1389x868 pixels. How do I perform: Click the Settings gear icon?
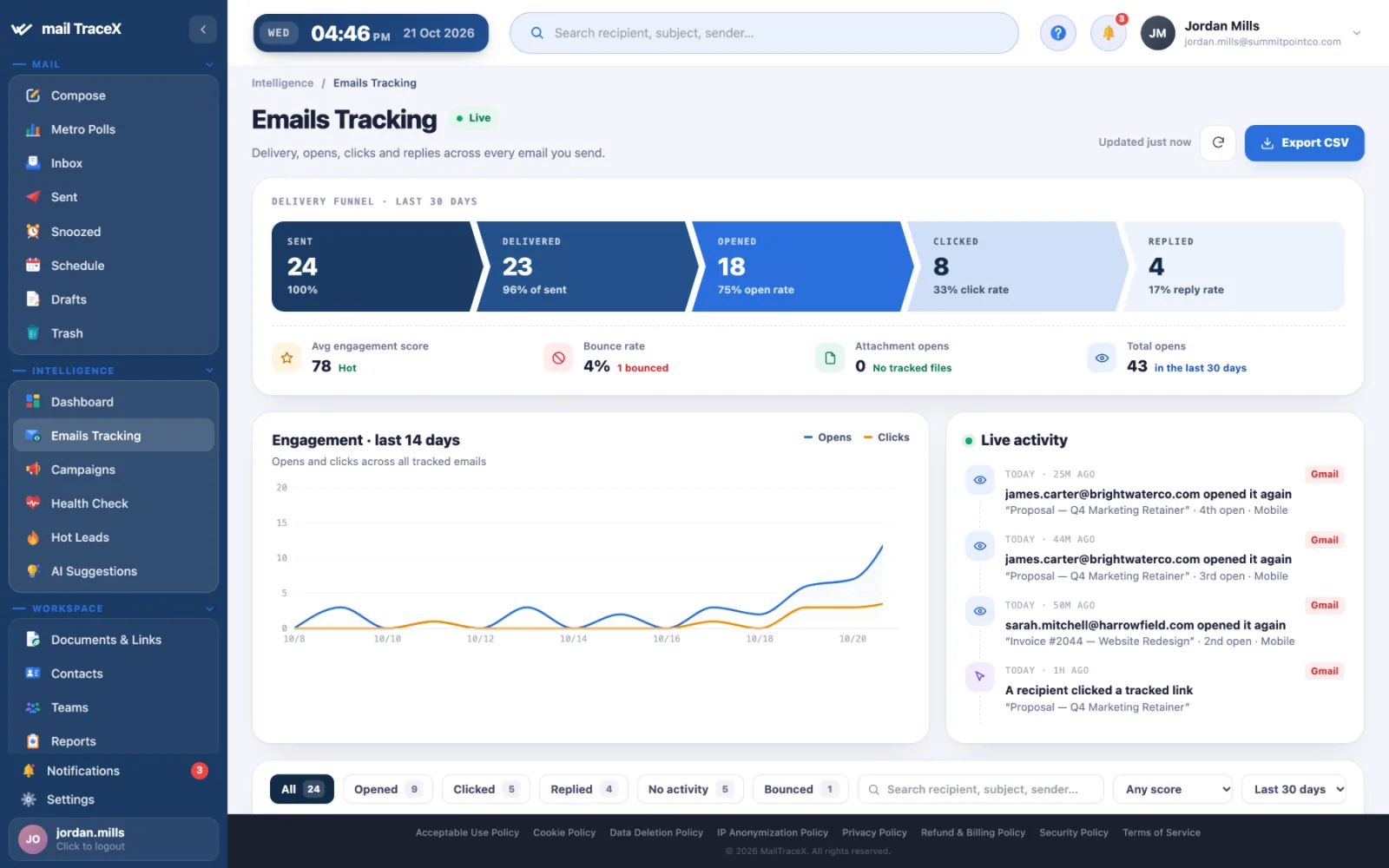point(29,799)
